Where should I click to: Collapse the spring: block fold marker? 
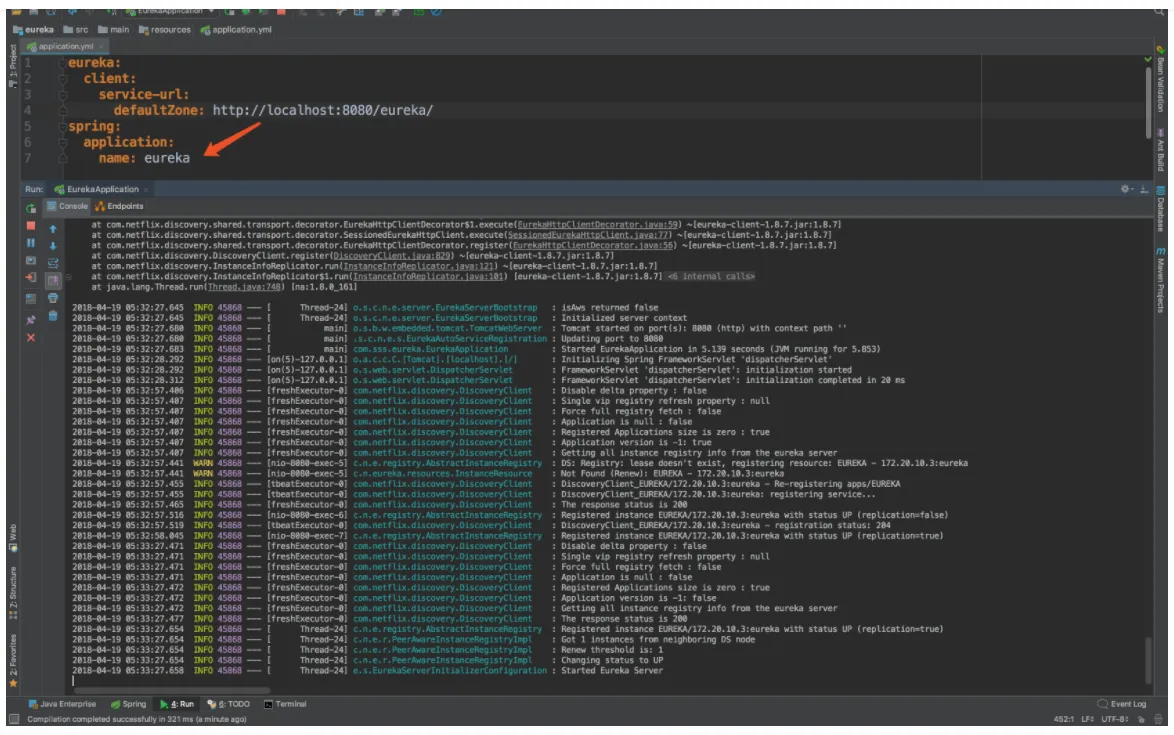pyautogui.click(x=63, y=126)
